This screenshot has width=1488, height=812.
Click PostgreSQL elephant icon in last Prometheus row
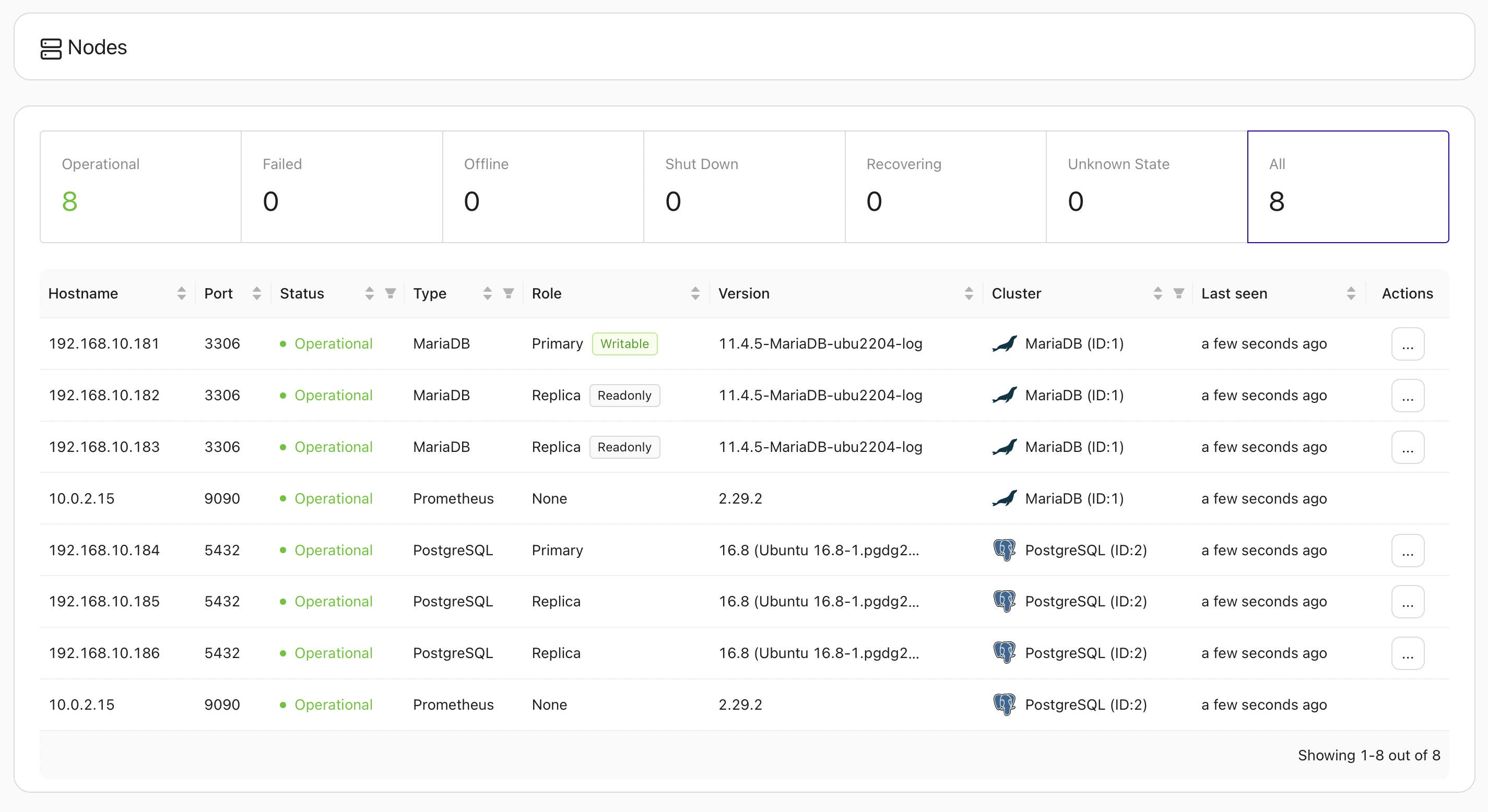click(x=1005, y=704)
